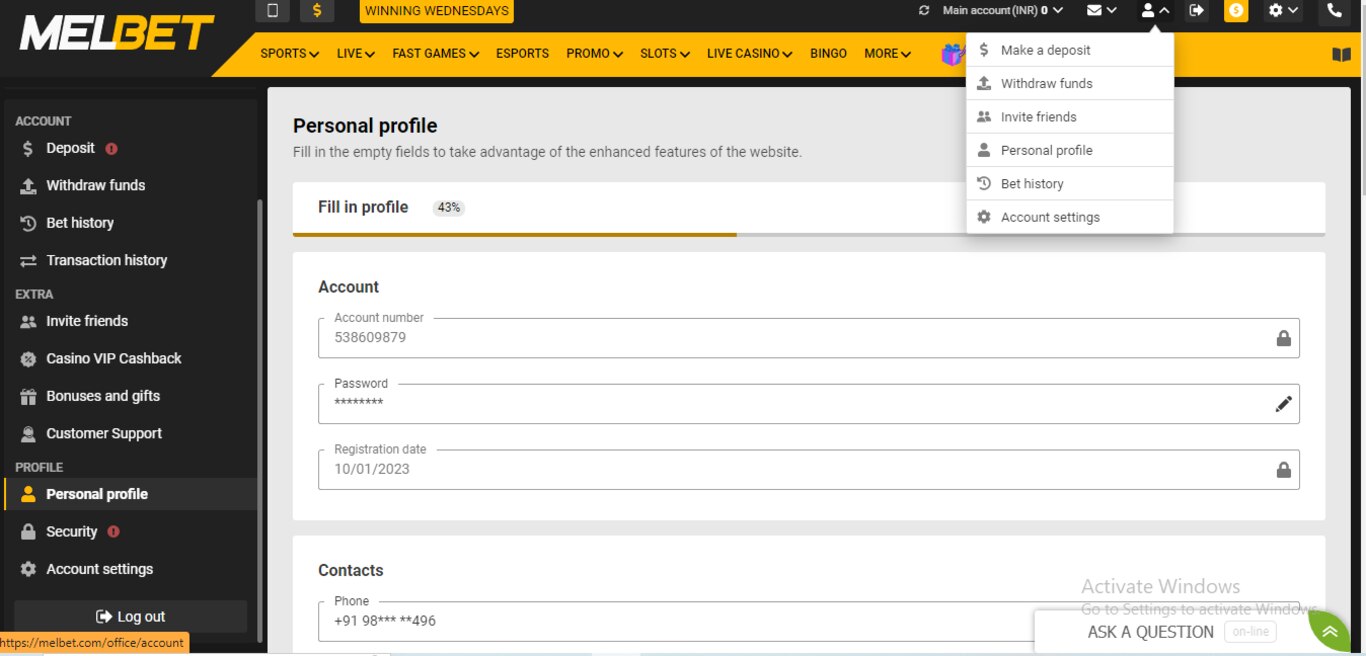This screenshot has width=1366, height=656.
Task: Expand the SPORTS dropdown menu
Action: click(x=289, y=54)
